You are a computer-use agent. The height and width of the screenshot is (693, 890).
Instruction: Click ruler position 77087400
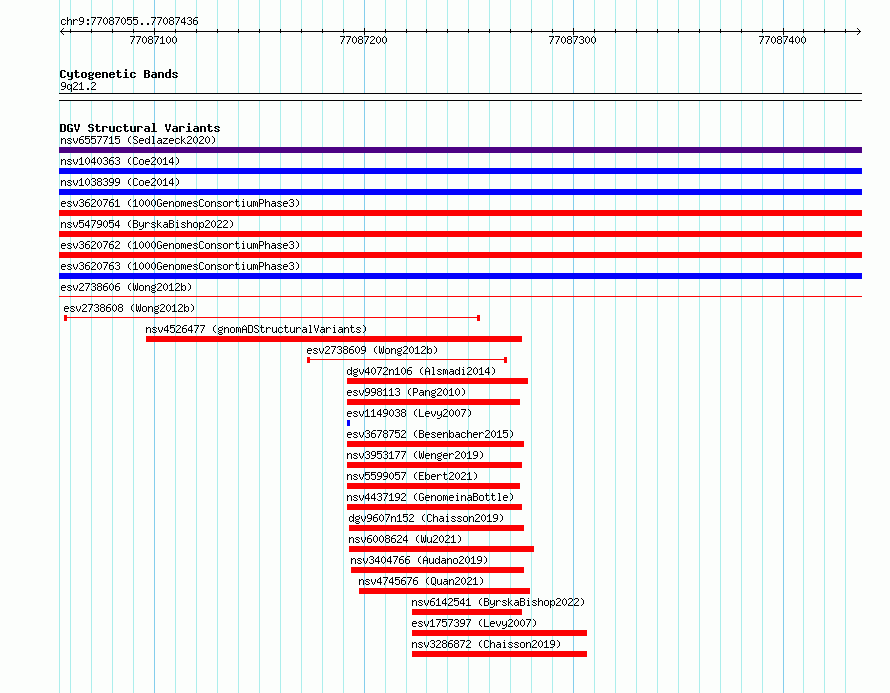783,40
